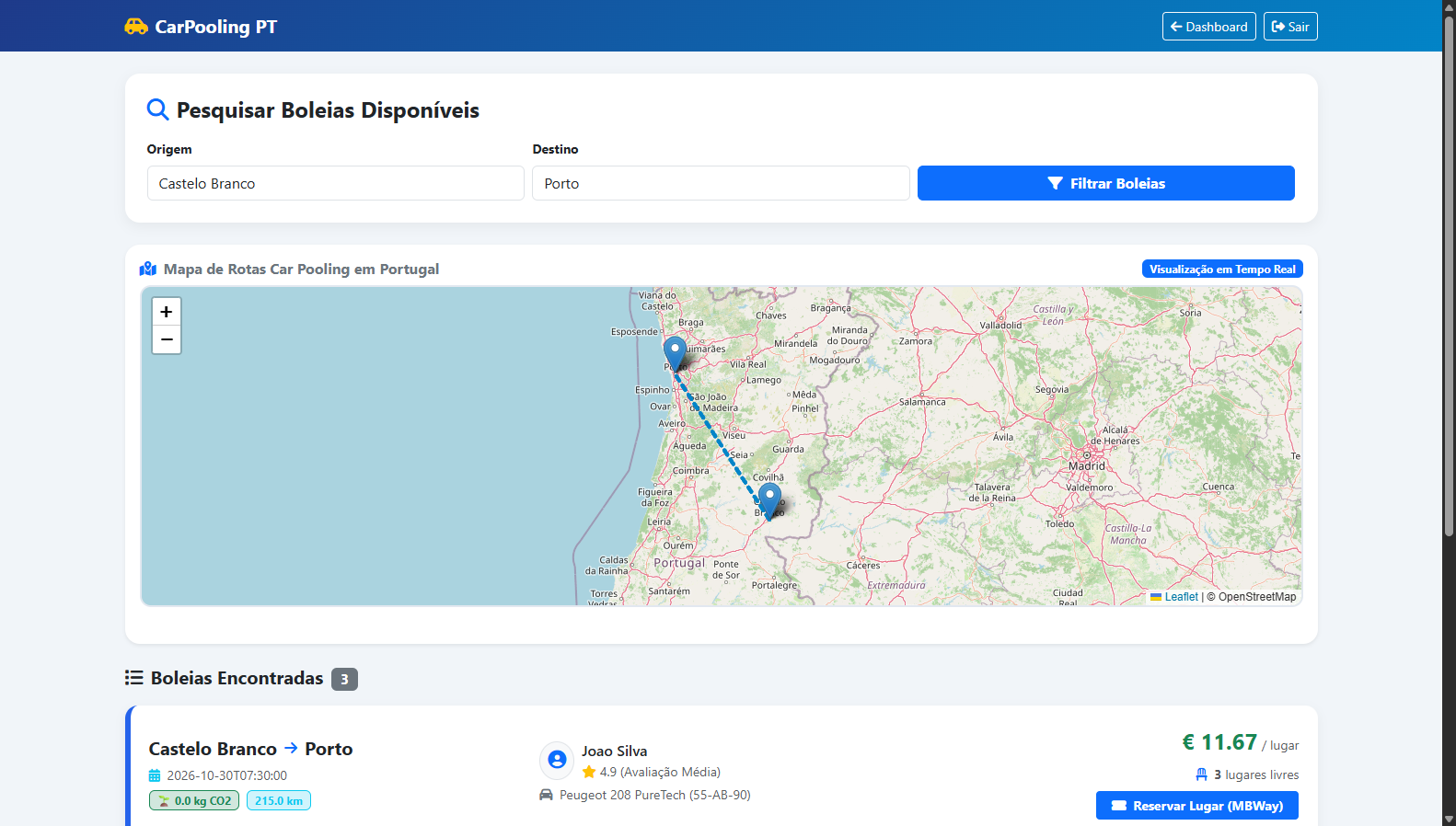The width and height of the screenshot is (1456, 826).
Task: Click the € 11.67 price per seat
Action: (x=1219, y=742)
